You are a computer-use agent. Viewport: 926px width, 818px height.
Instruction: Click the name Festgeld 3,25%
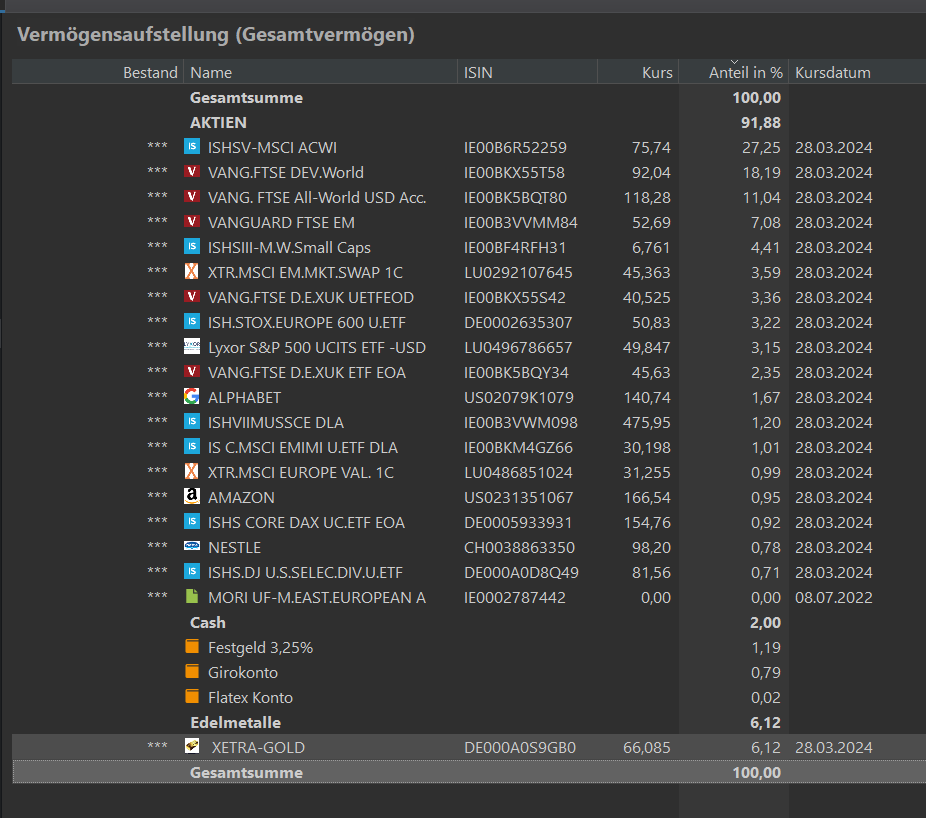(x=260, y=648)
